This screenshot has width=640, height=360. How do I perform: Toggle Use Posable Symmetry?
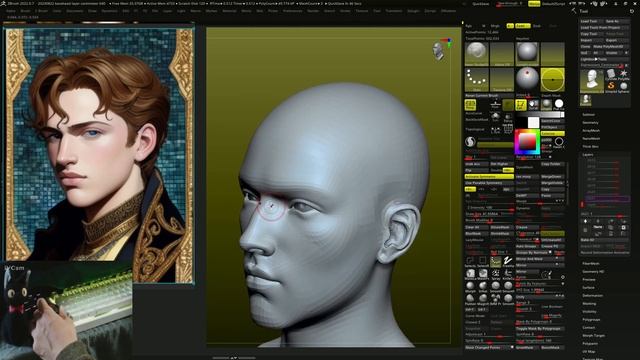tap(489, 183)
